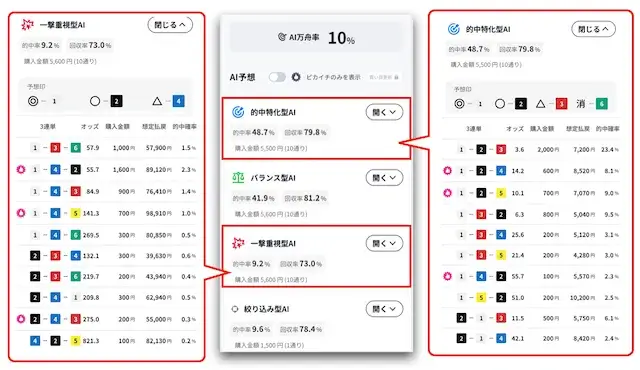Click the AI予想 label
Image resolution: width=640 pixels, height=370 pixels.
pos(242,77)
